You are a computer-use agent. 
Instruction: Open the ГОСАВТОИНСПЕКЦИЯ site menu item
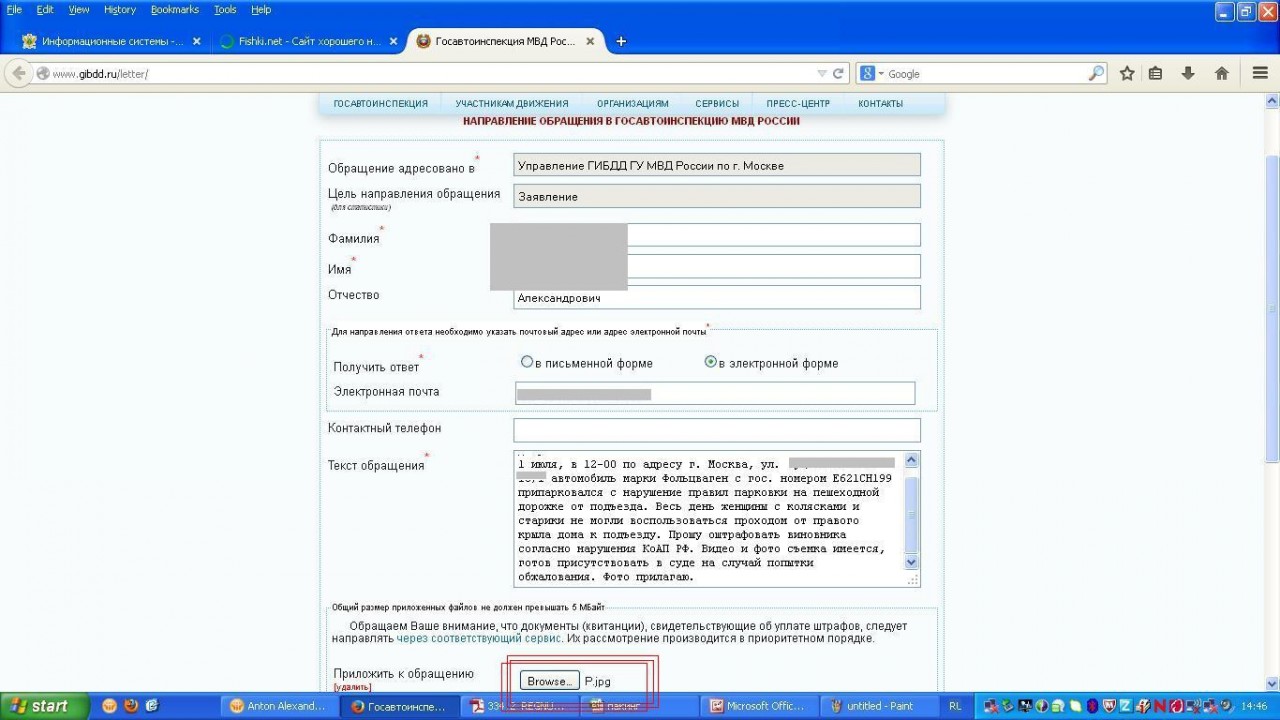pos(380,103)
